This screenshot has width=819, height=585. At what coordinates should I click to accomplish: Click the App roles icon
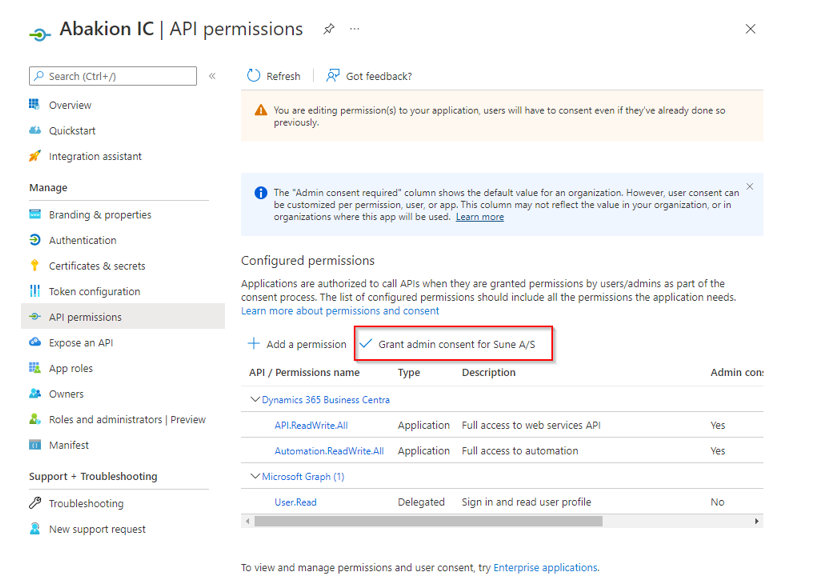point(34,368)
